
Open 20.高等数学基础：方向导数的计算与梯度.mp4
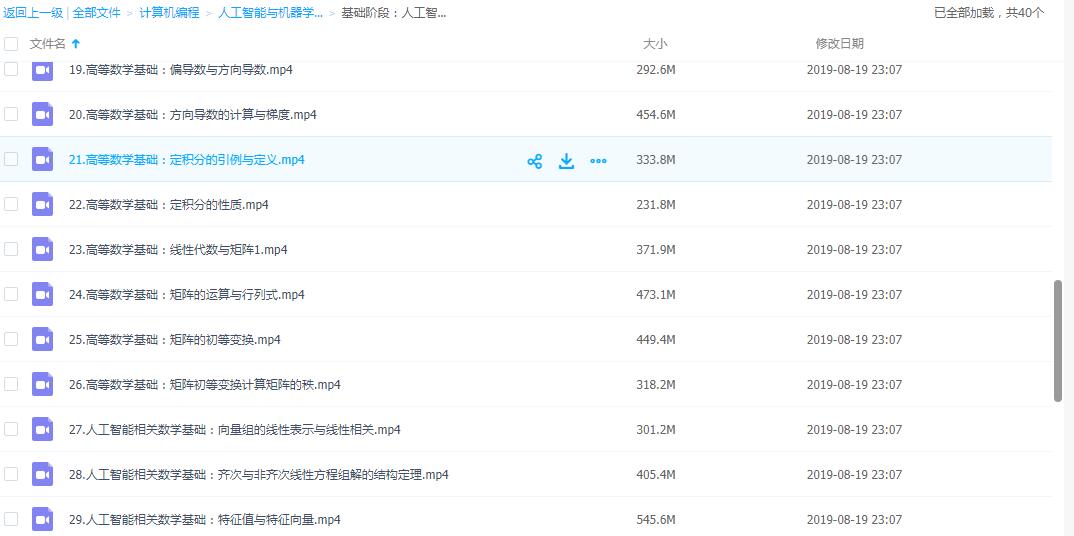click(x=192, y=114)
